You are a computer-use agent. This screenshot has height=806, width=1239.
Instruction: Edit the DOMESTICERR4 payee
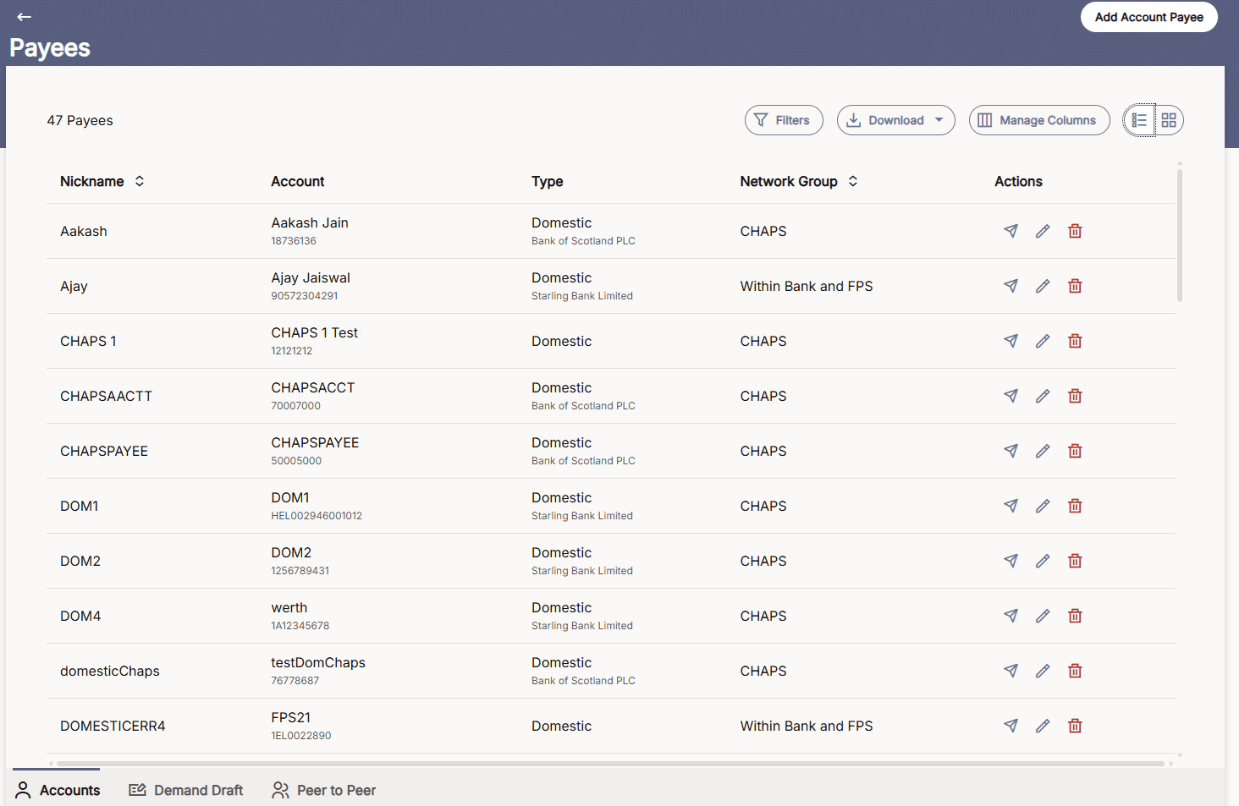pos(1043,726)
